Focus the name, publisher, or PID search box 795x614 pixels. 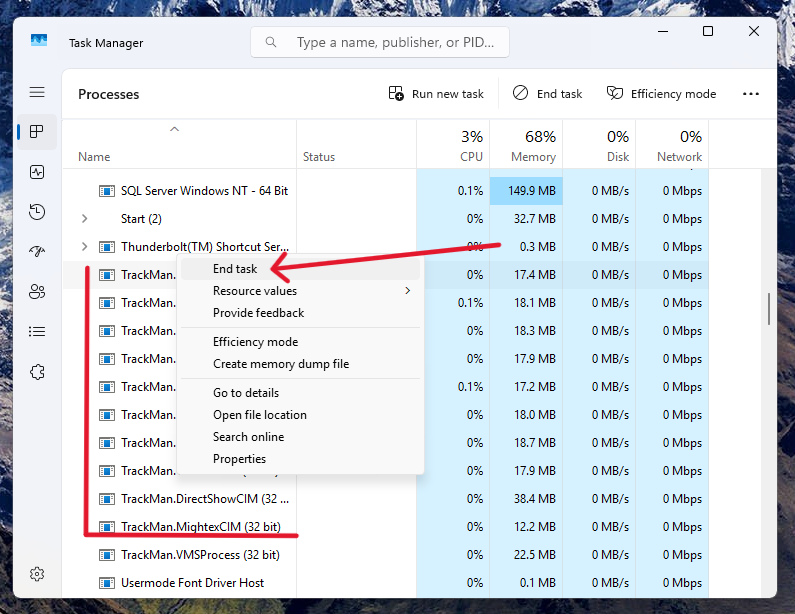tap(380, 42)
